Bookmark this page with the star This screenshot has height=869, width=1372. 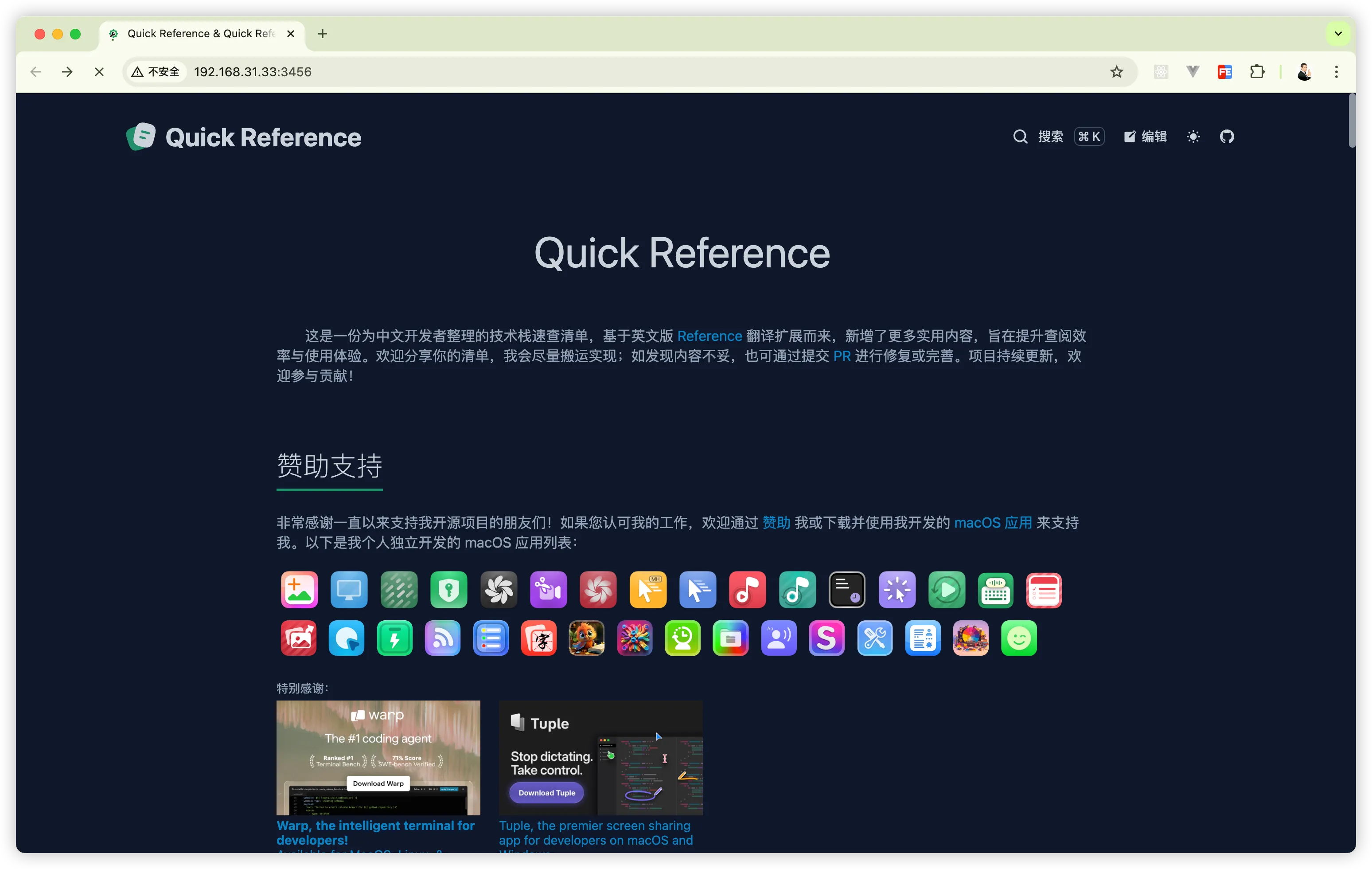pyautogui.click(x=1117, y=72)
